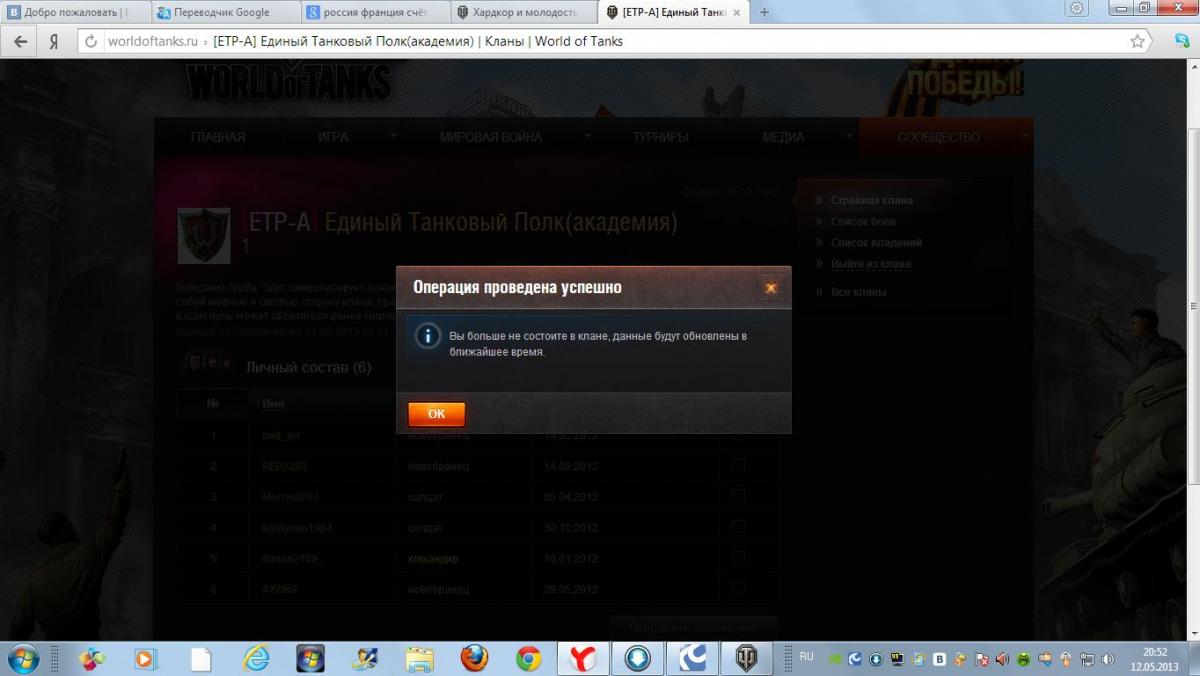Click the blue info icon in dialog
Viewport: 1200px width, 676px height.
tap(428, 336)
